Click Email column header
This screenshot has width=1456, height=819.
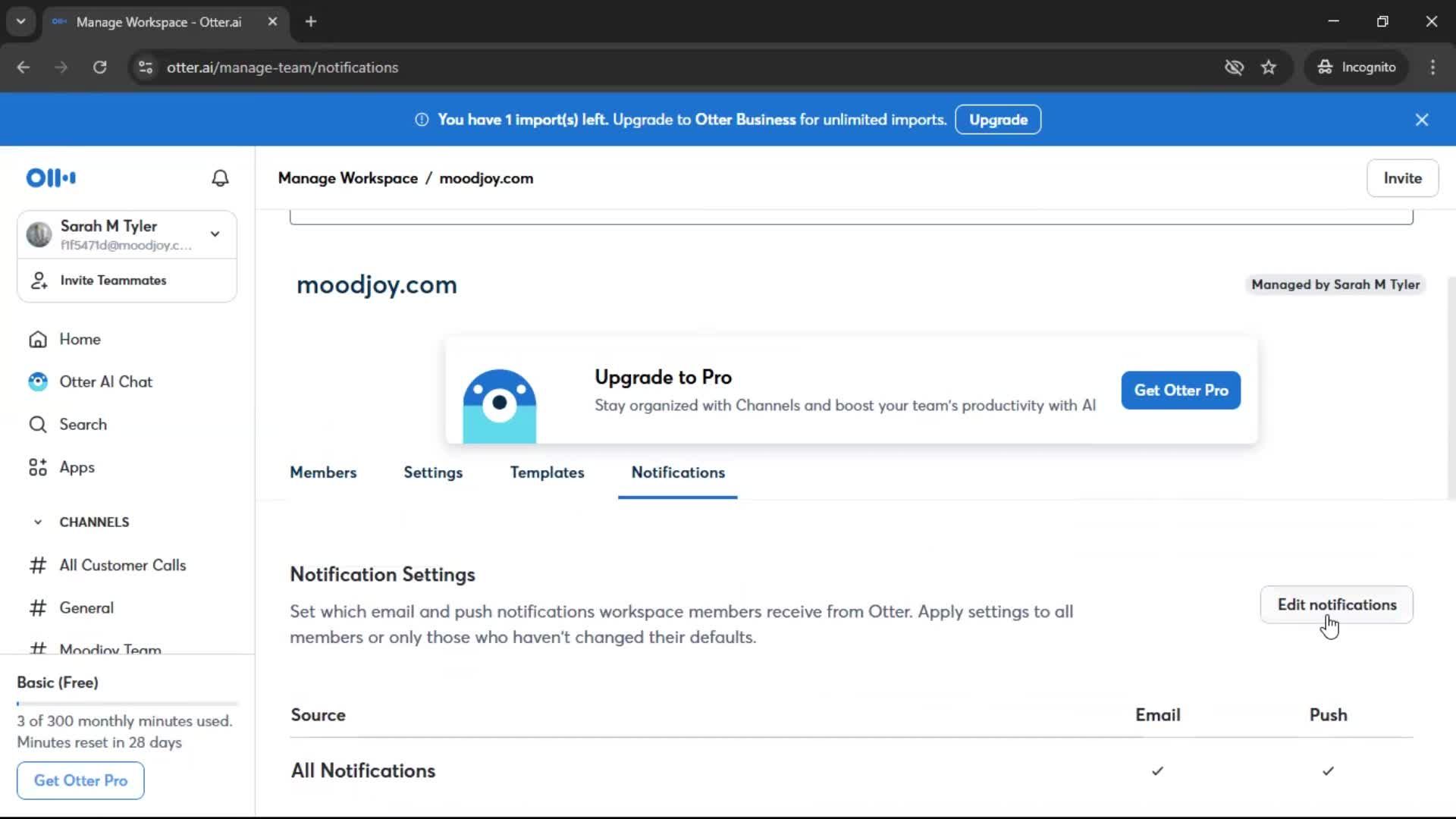click(x=1157, y=715)
